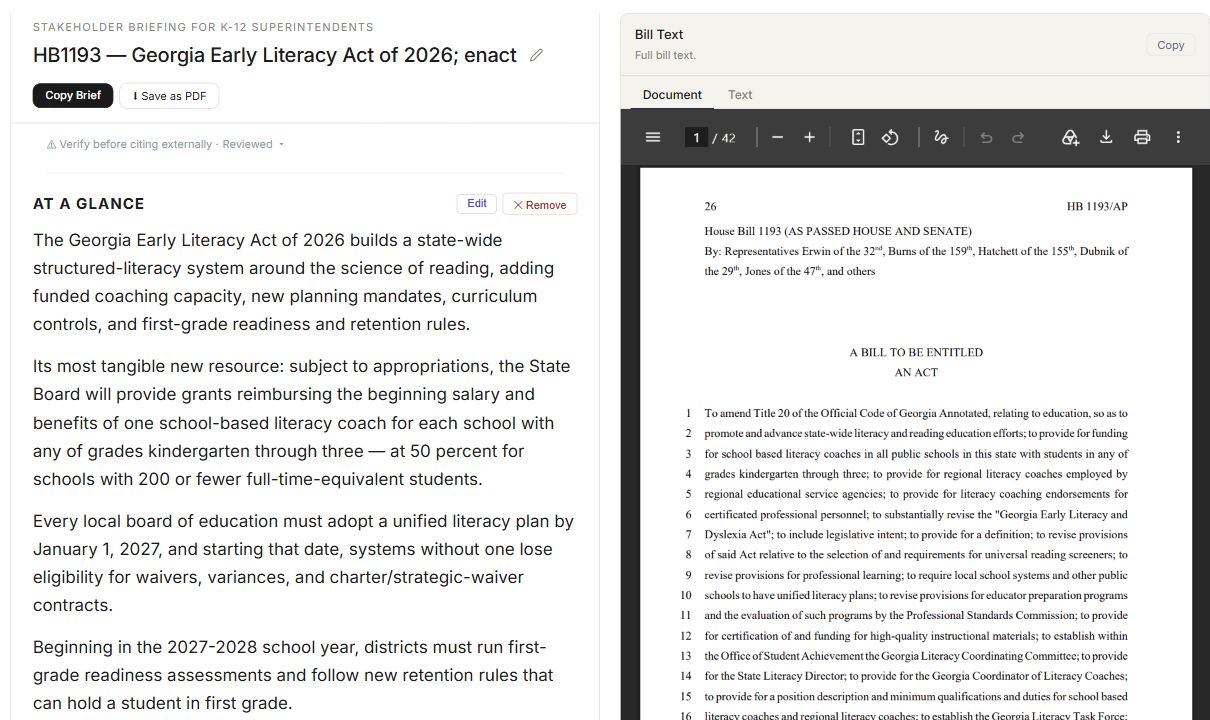
Task: Save the PDF to Drive
Action: [x=1070, y=137]
